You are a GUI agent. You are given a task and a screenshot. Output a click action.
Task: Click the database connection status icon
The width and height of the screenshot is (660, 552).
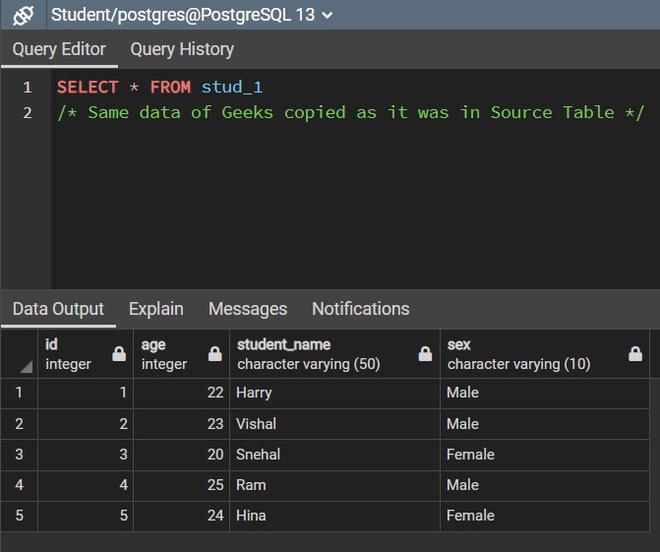tap(23, 15)
